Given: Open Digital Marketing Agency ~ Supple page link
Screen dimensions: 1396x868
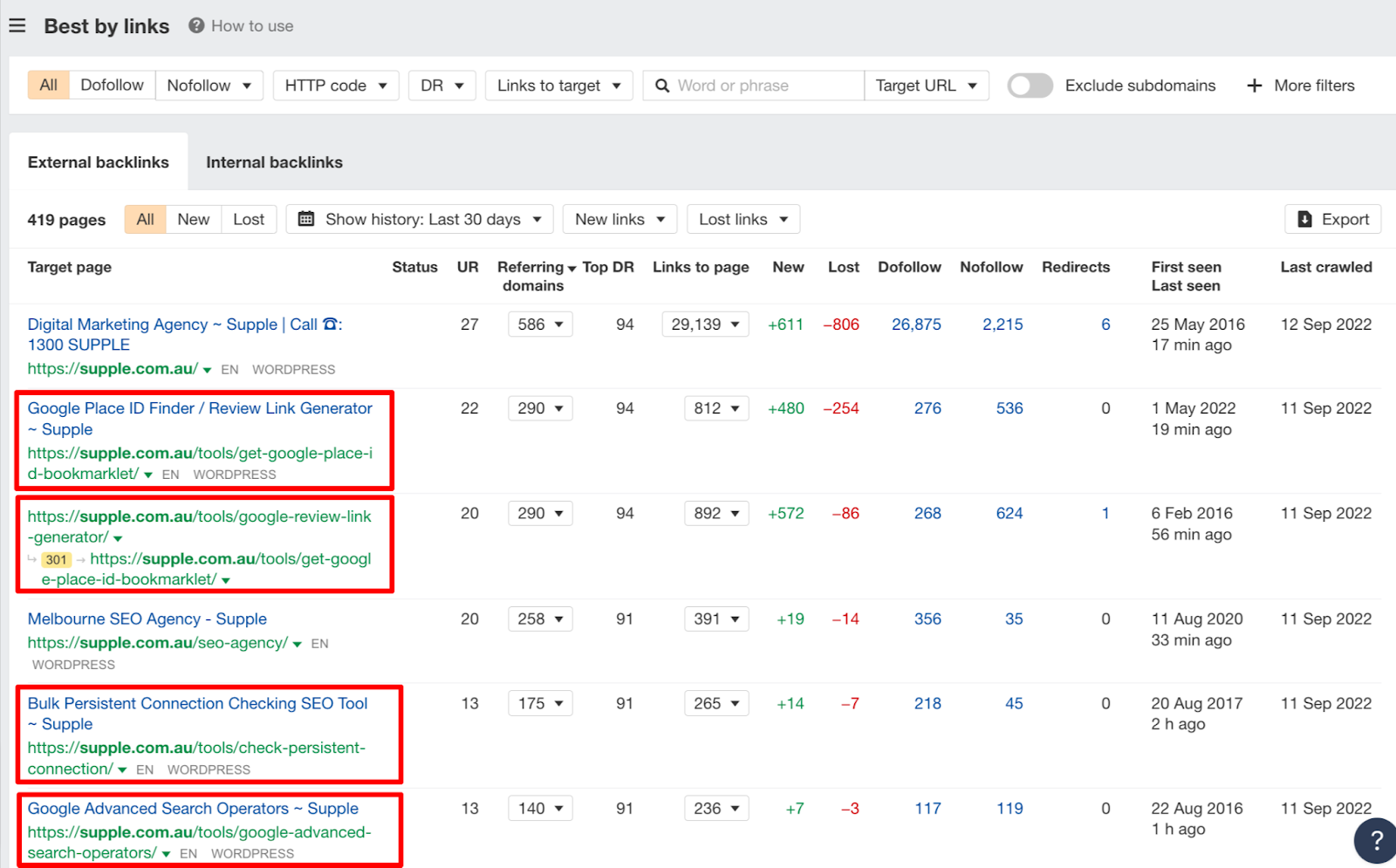Looking at the screenshot, I should tap(184, 335).
